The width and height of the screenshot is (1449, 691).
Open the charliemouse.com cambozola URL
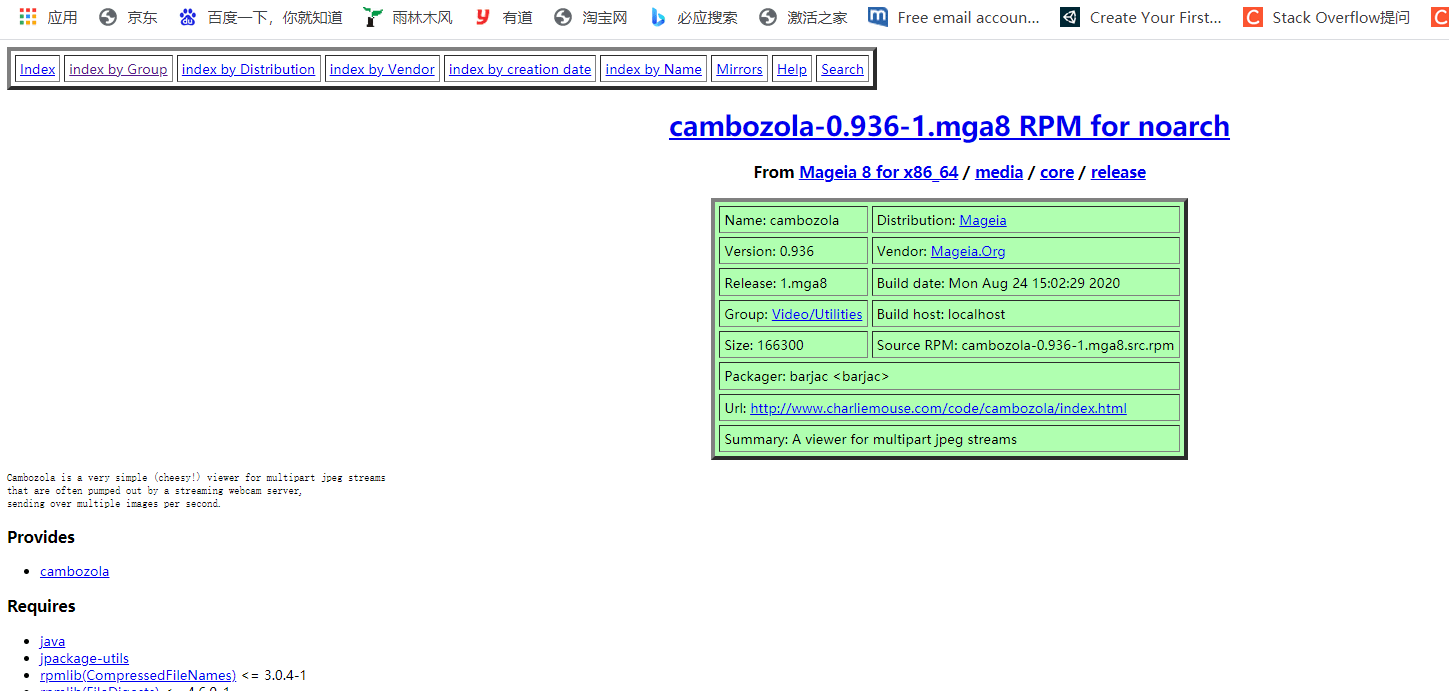(938, 408)
